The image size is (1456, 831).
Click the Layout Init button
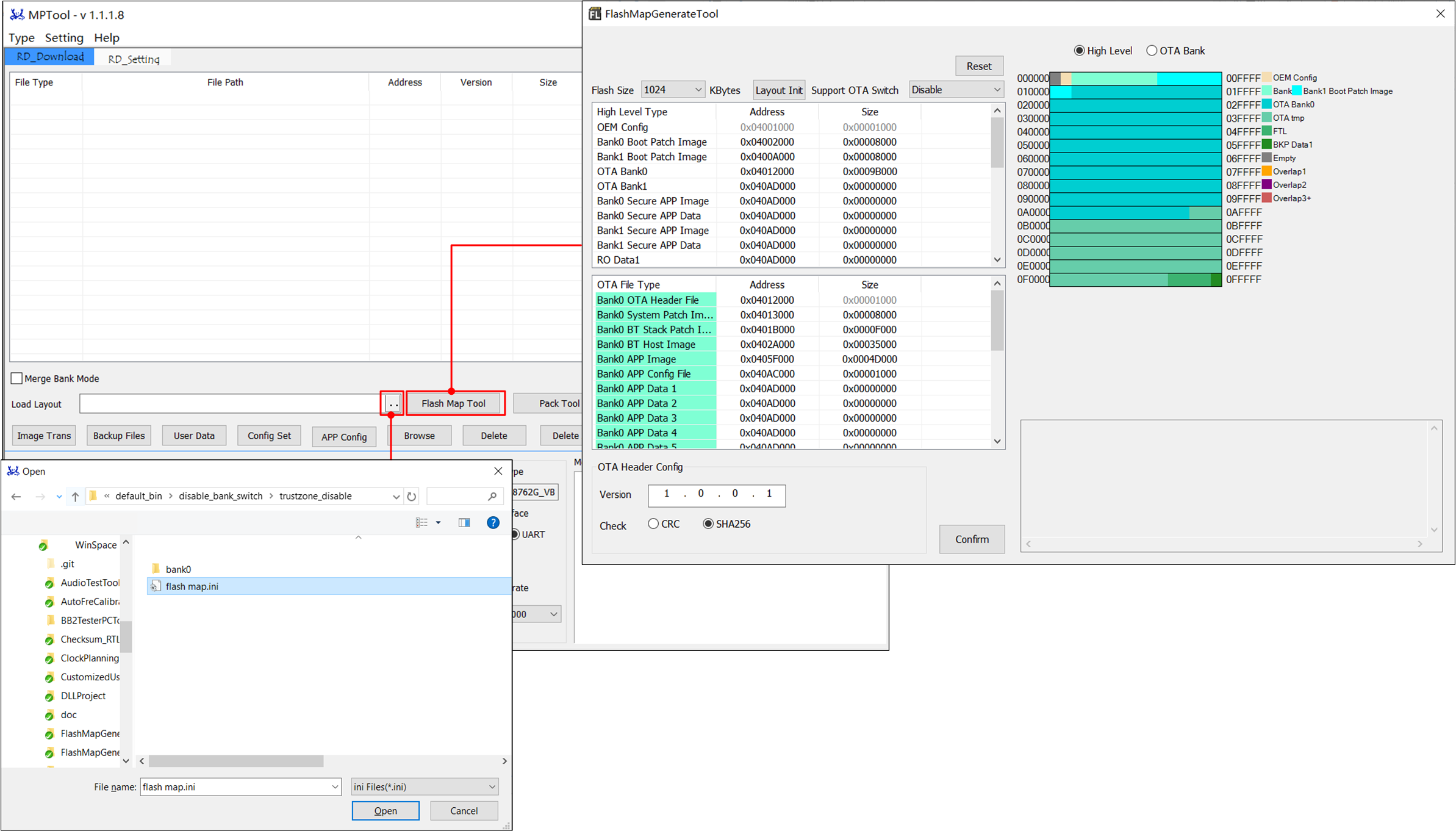pos(778,90)
